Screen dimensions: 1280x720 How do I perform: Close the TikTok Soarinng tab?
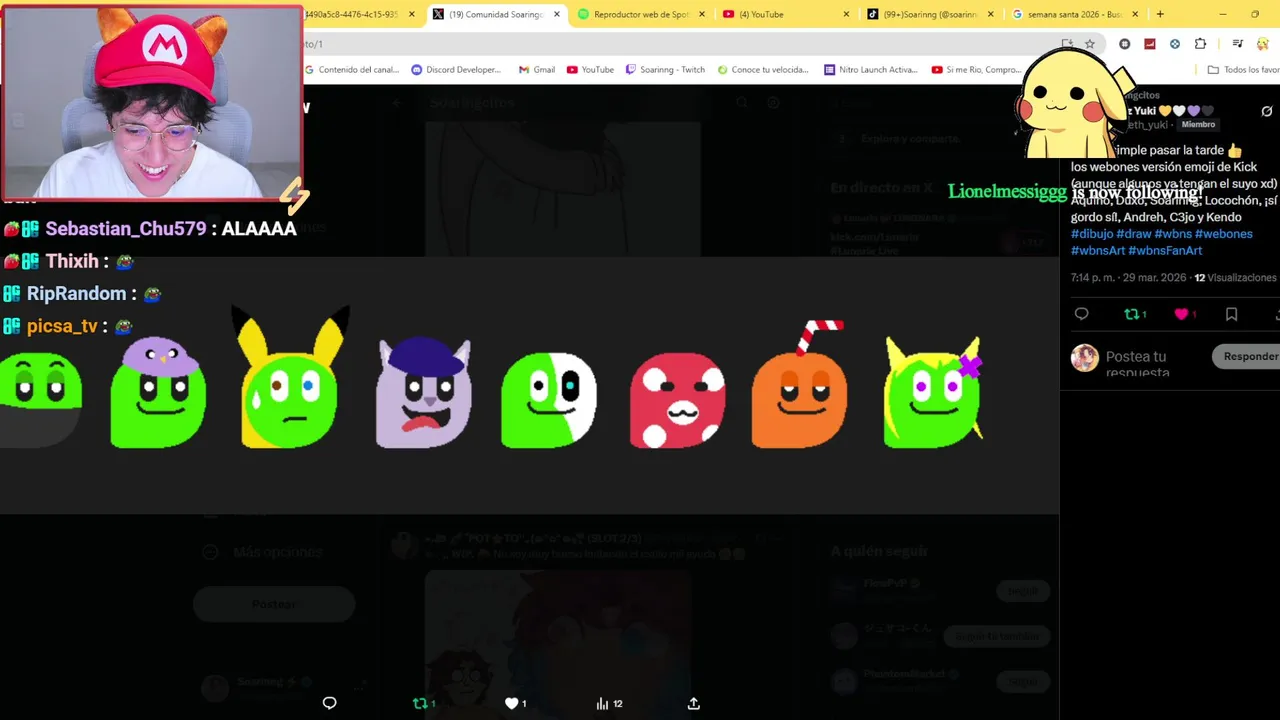coord(991,14)
